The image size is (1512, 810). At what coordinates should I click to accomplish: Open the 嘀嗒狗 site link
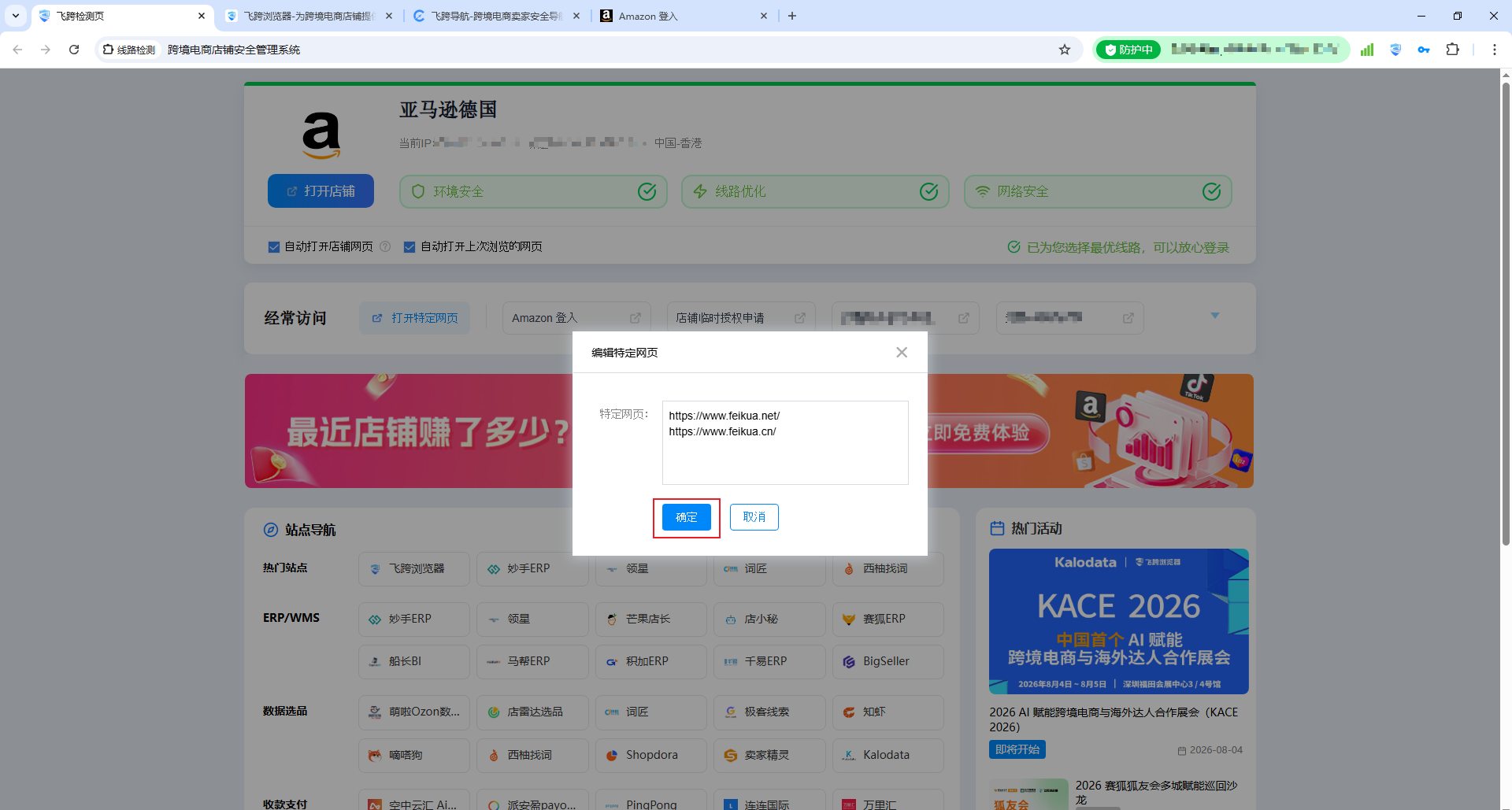pos(414,755)
